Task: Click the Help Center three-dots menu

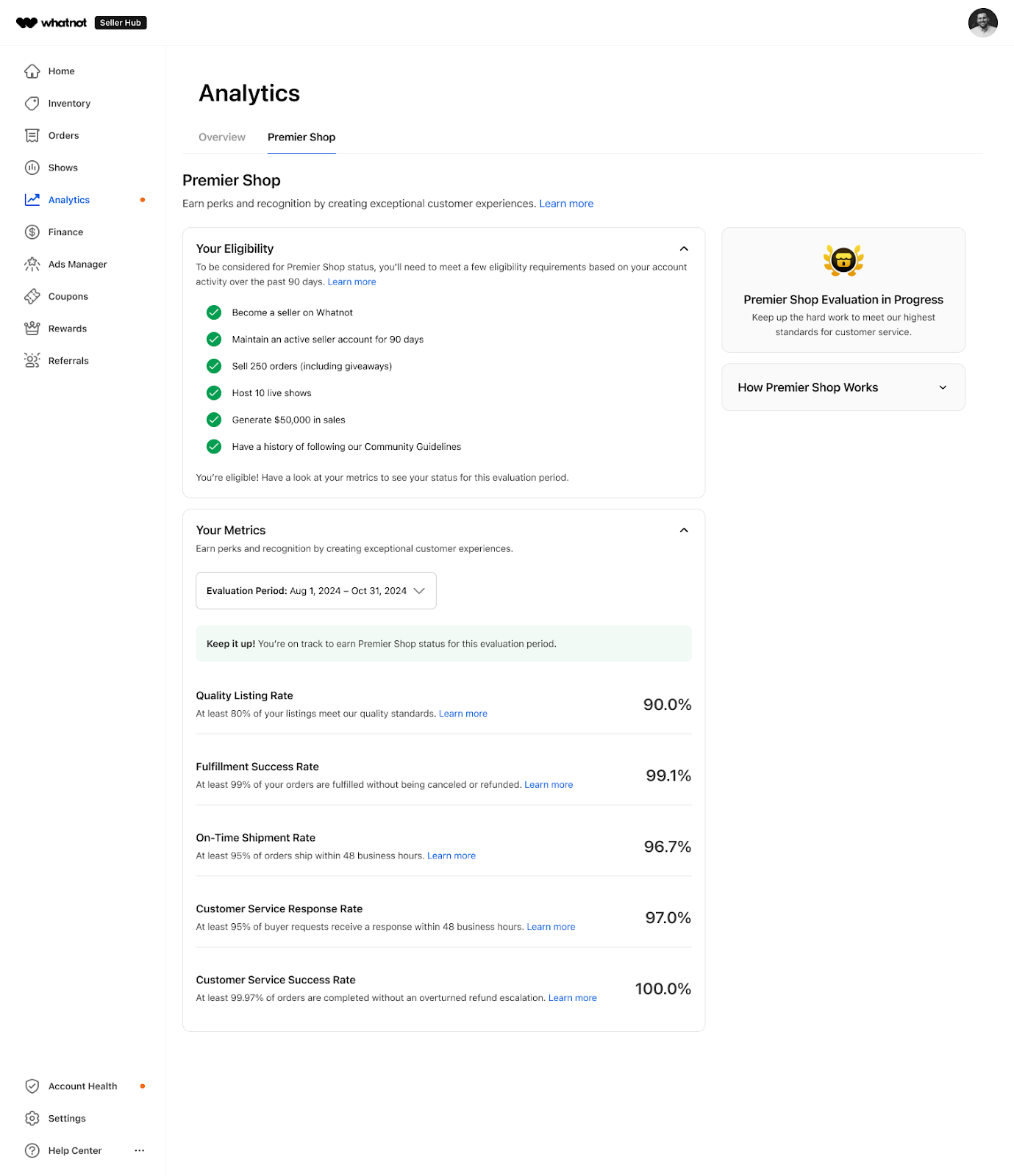Action: pos(140,1150)
